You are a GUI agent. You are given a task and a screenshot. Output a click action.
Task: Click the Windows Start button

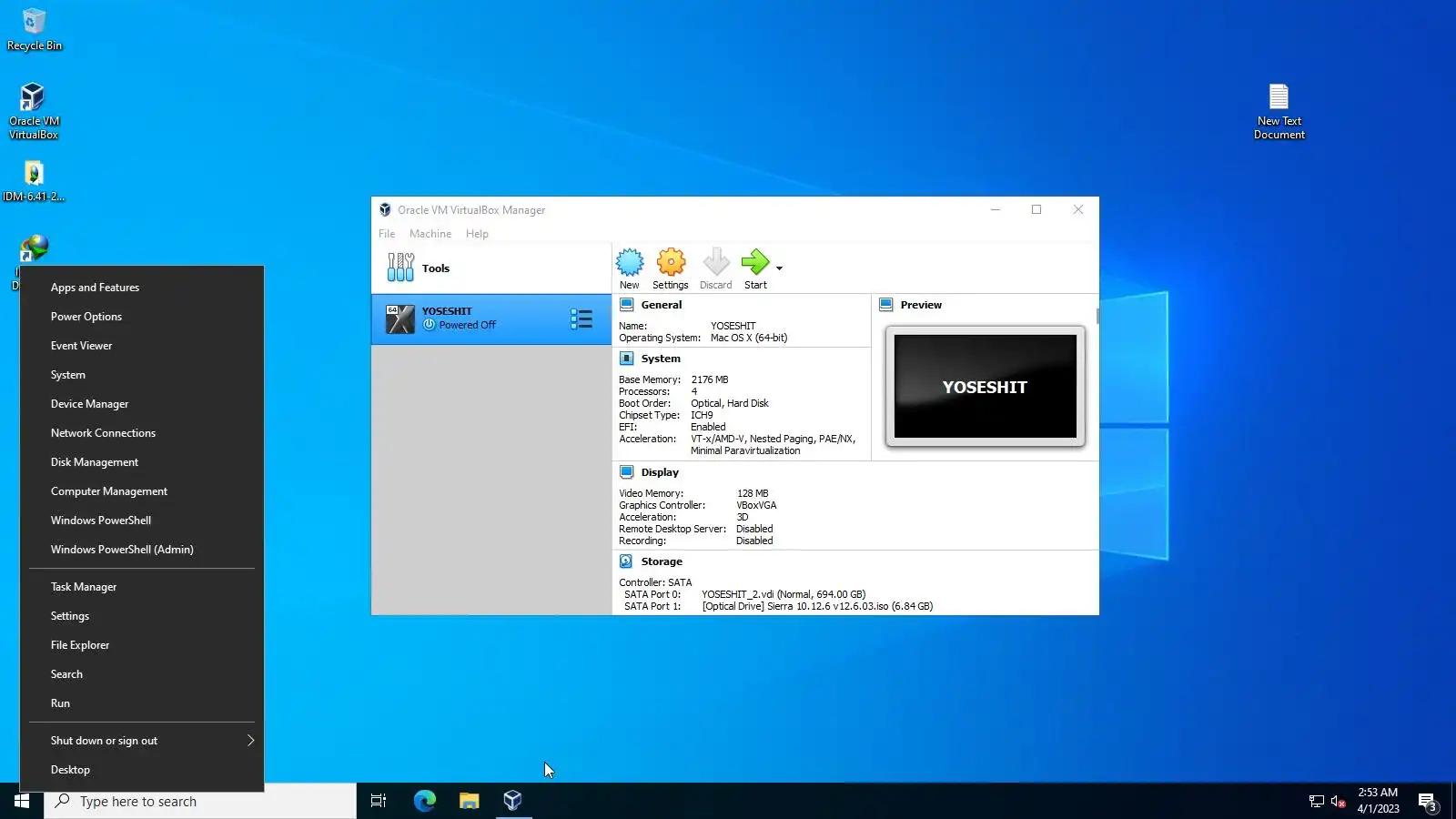pyautogui.click(x=22, y=801)
